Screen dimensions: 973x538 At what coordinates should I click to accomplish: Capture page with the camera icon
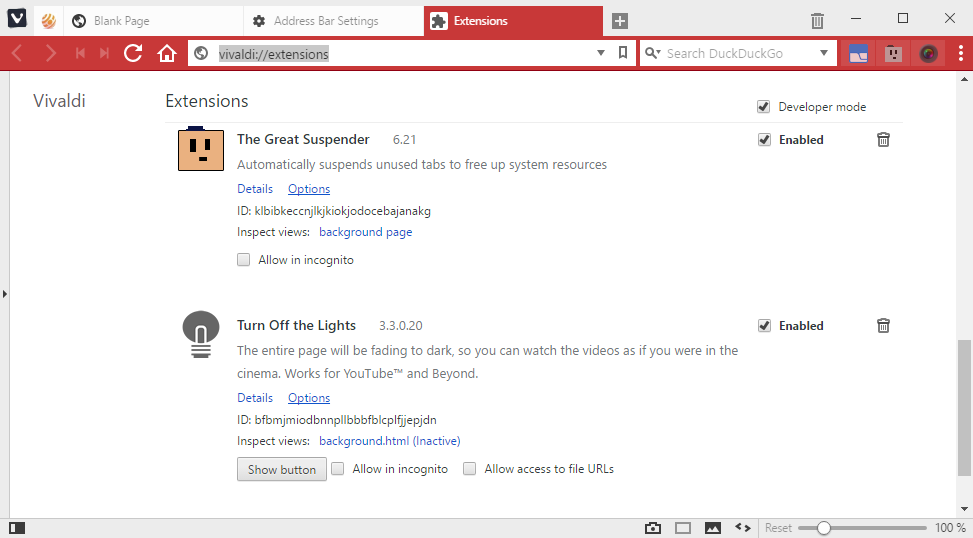click(x=653, y=528)
